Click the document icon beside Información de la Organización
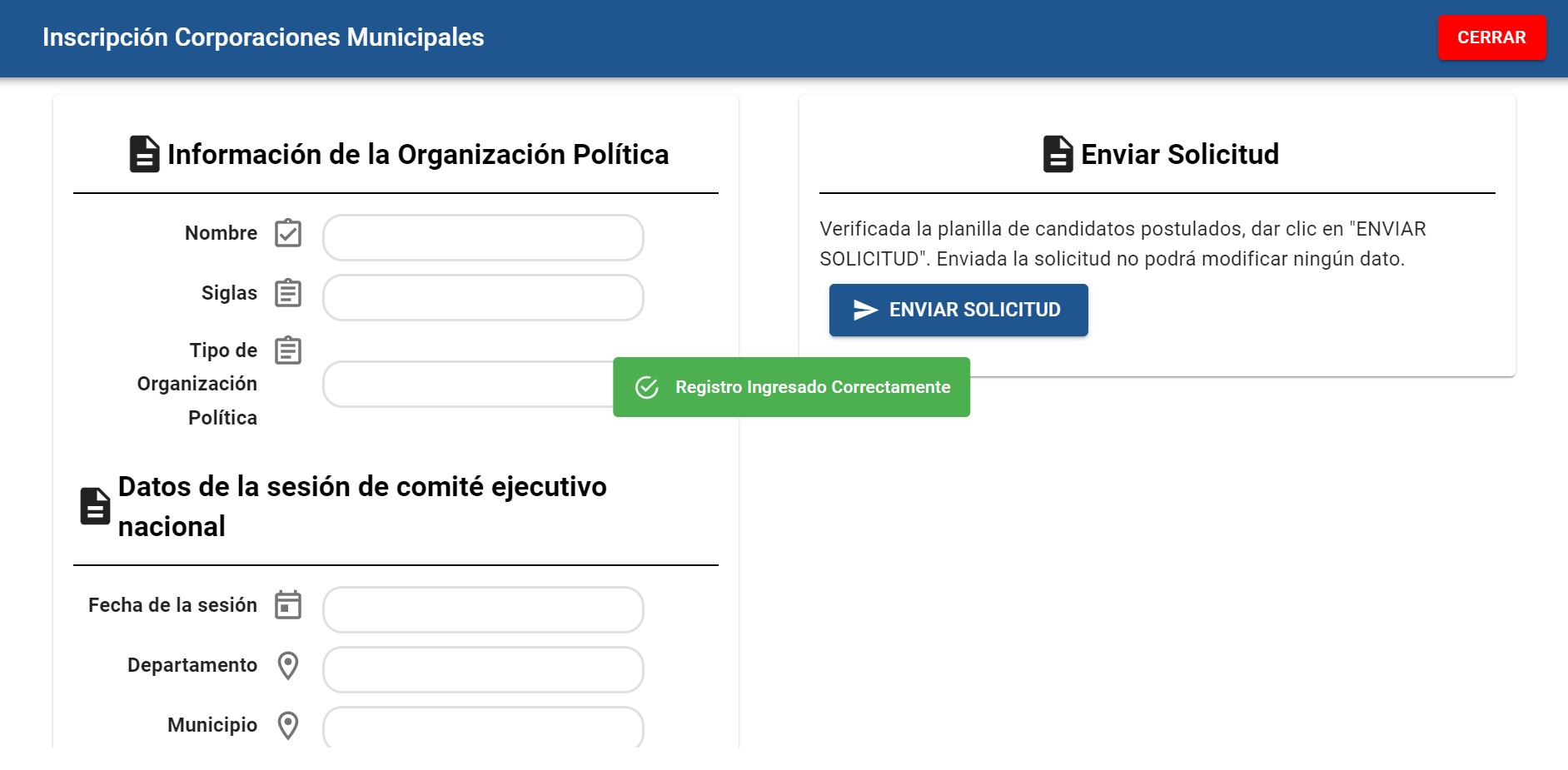 coord(144,154)
